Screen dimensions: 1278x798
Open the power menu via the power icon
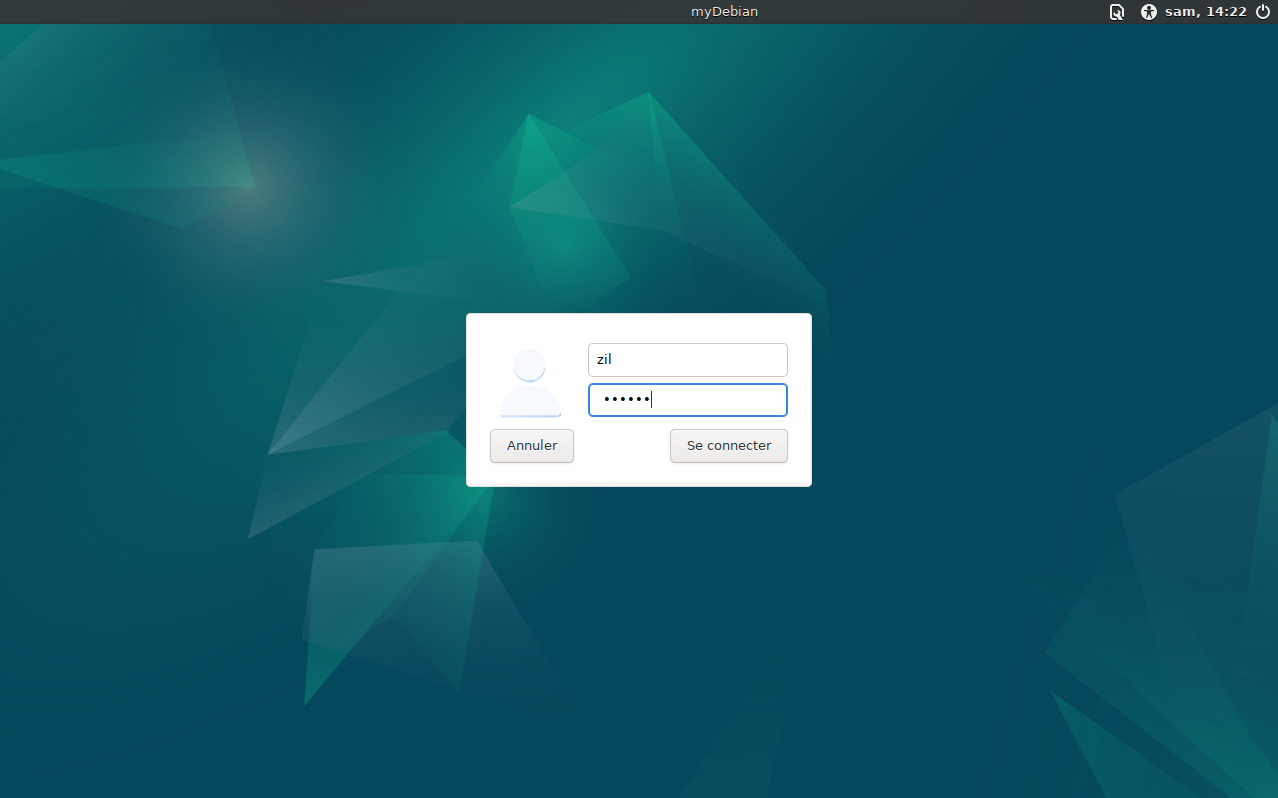pos(1262,12)
